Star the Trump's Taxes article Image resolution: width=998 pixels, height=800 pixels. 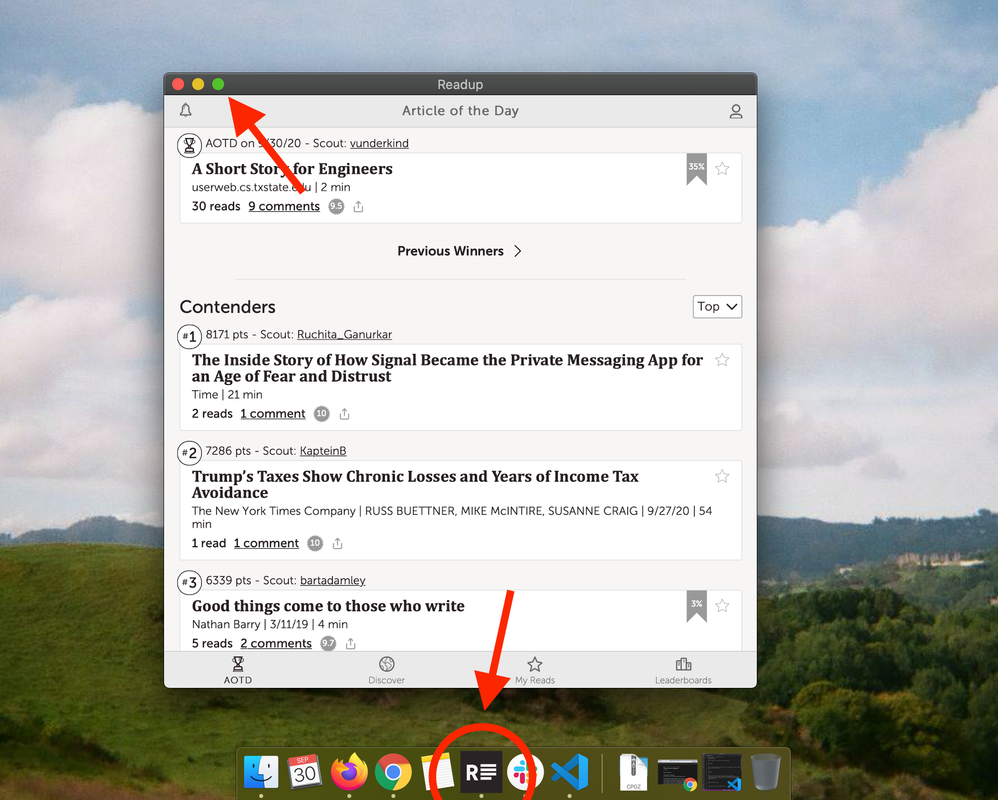(722, 477)
